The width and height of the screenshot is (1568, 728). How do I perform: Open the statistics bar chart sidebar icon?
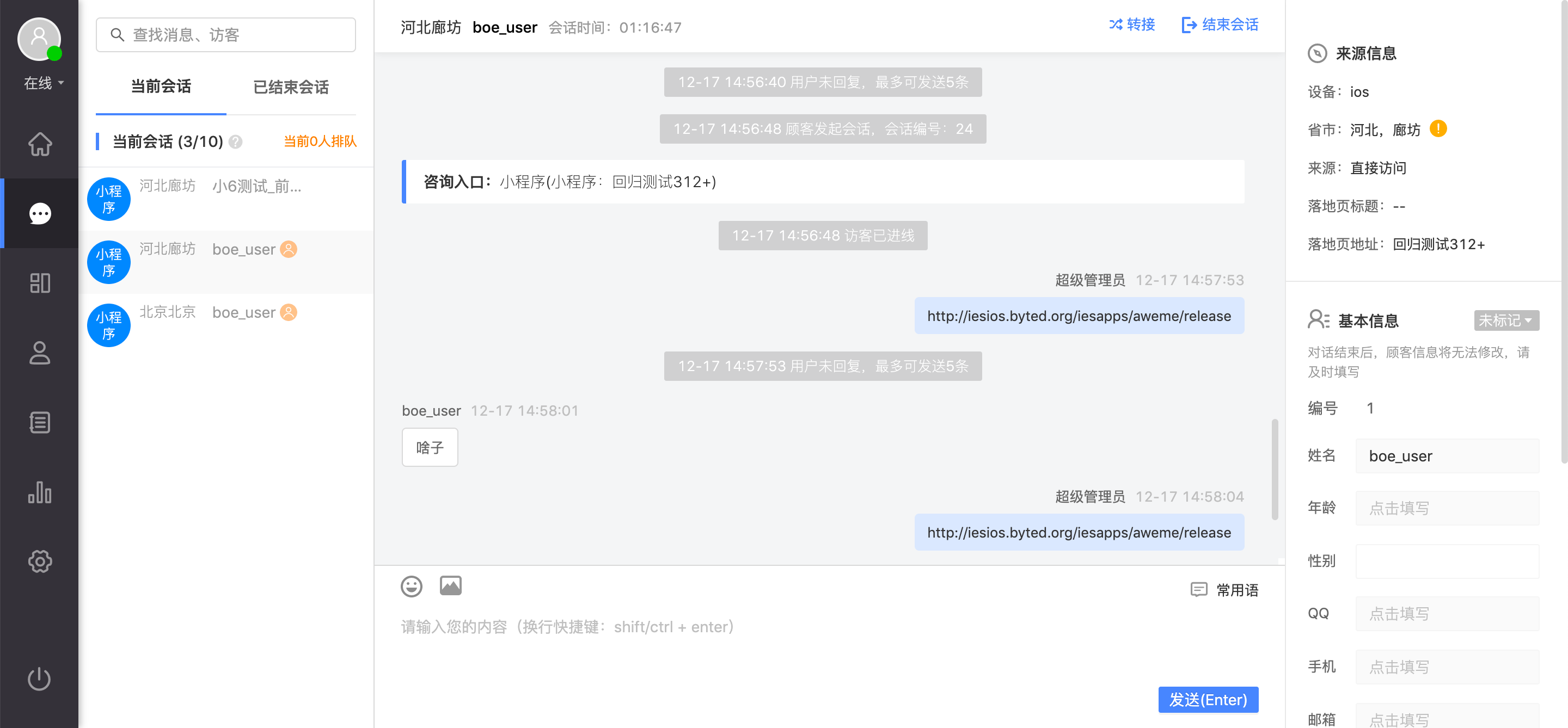[x=40, y=491]
